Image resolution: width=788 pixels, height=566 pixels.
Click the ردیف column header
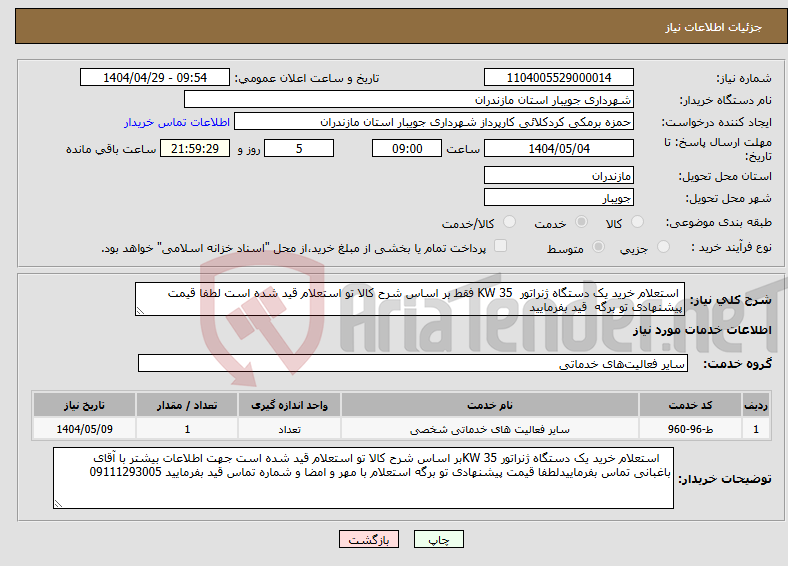[x=756, y=405]
